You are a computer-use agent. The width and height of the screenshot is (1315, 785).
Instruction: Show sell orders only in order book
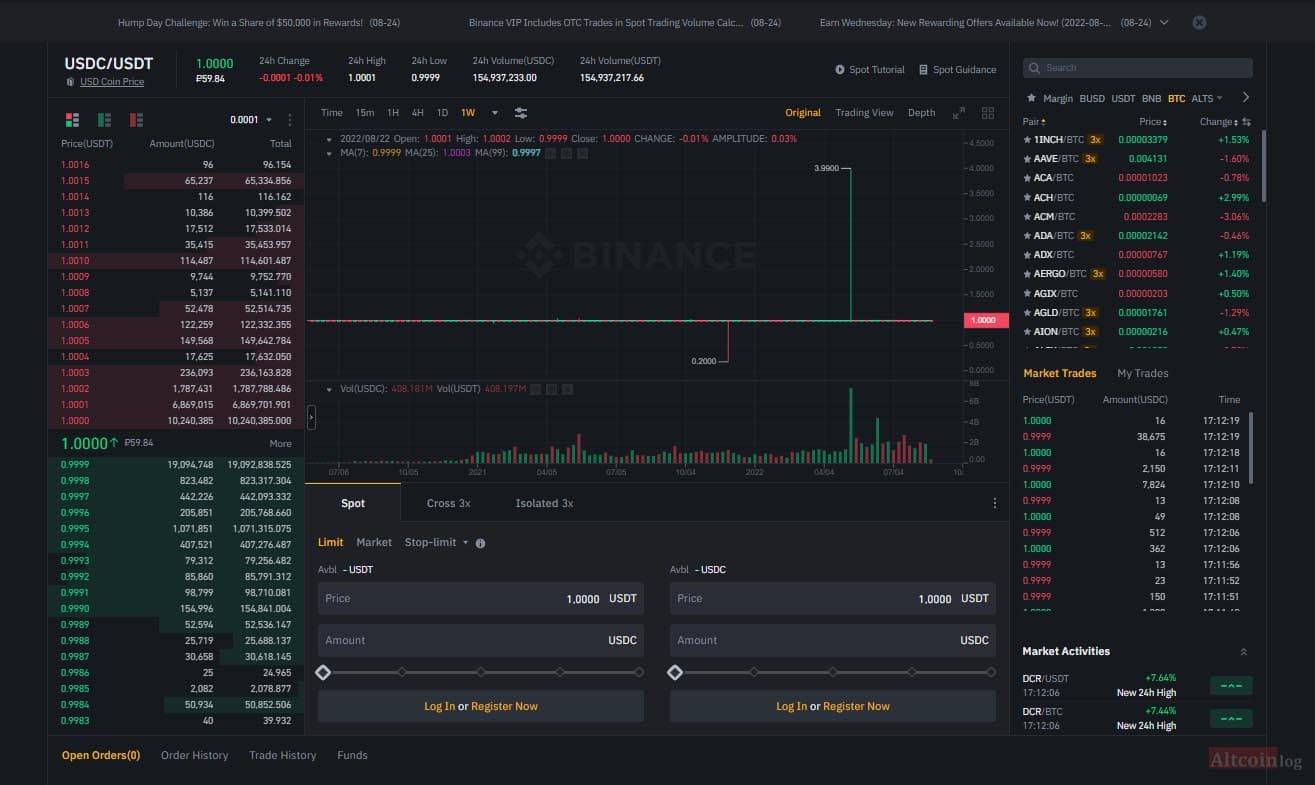[x=136, y=120]
